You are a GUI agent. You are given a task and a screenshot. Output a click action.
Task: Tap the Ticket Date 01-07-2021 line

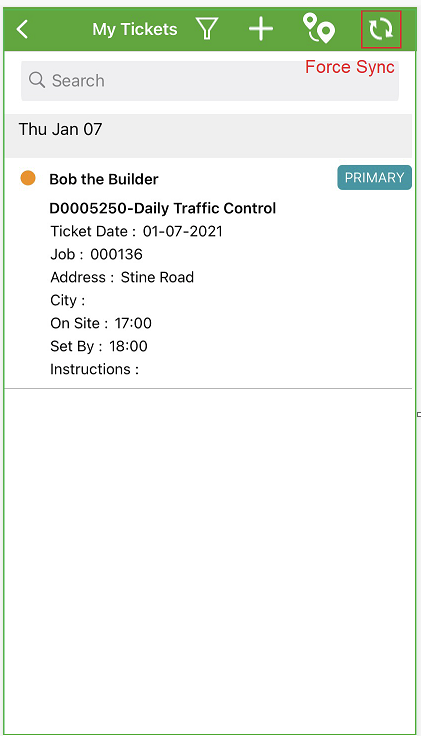136,231
